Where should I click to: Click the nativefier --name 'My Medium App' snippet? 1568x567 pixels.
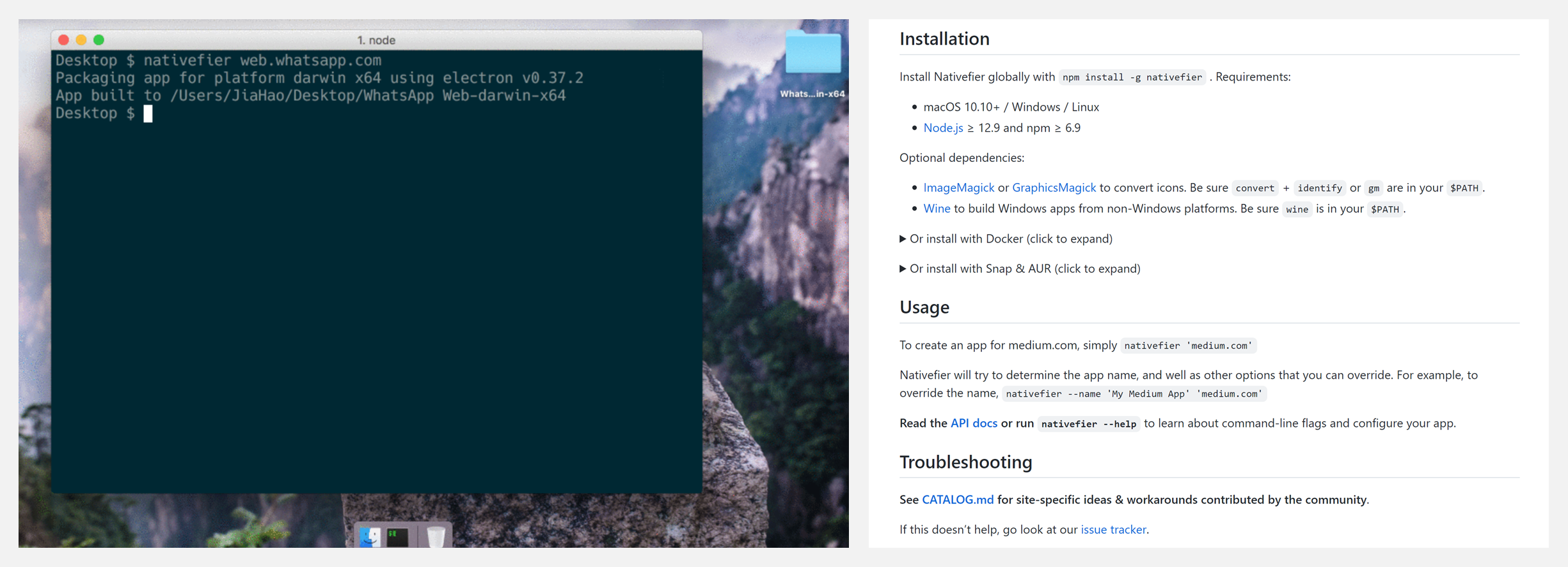(x=1134, y=394)
